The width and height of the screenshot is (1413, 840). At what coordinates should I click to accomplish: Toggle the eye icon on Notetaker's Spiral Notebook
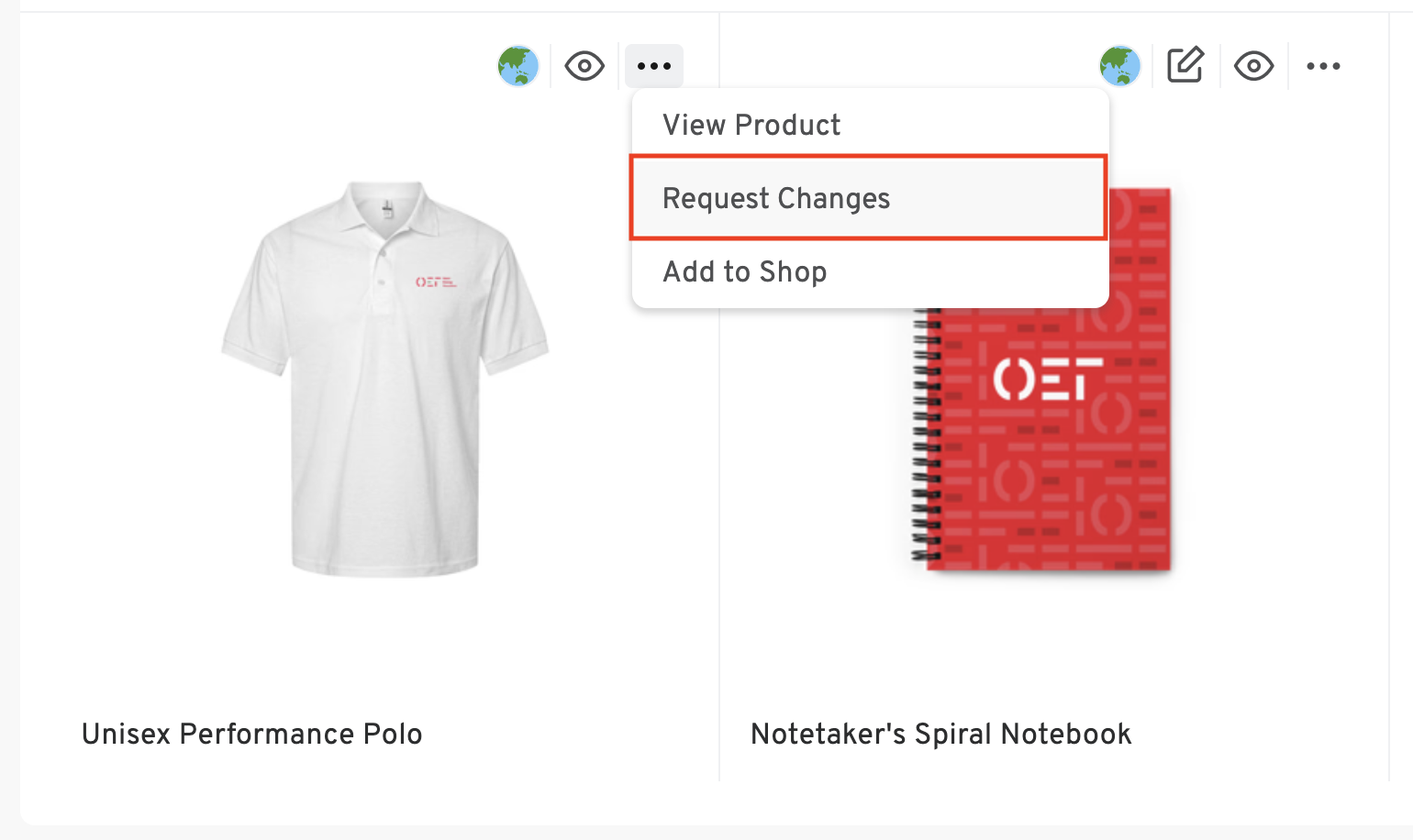point(1254,66)
